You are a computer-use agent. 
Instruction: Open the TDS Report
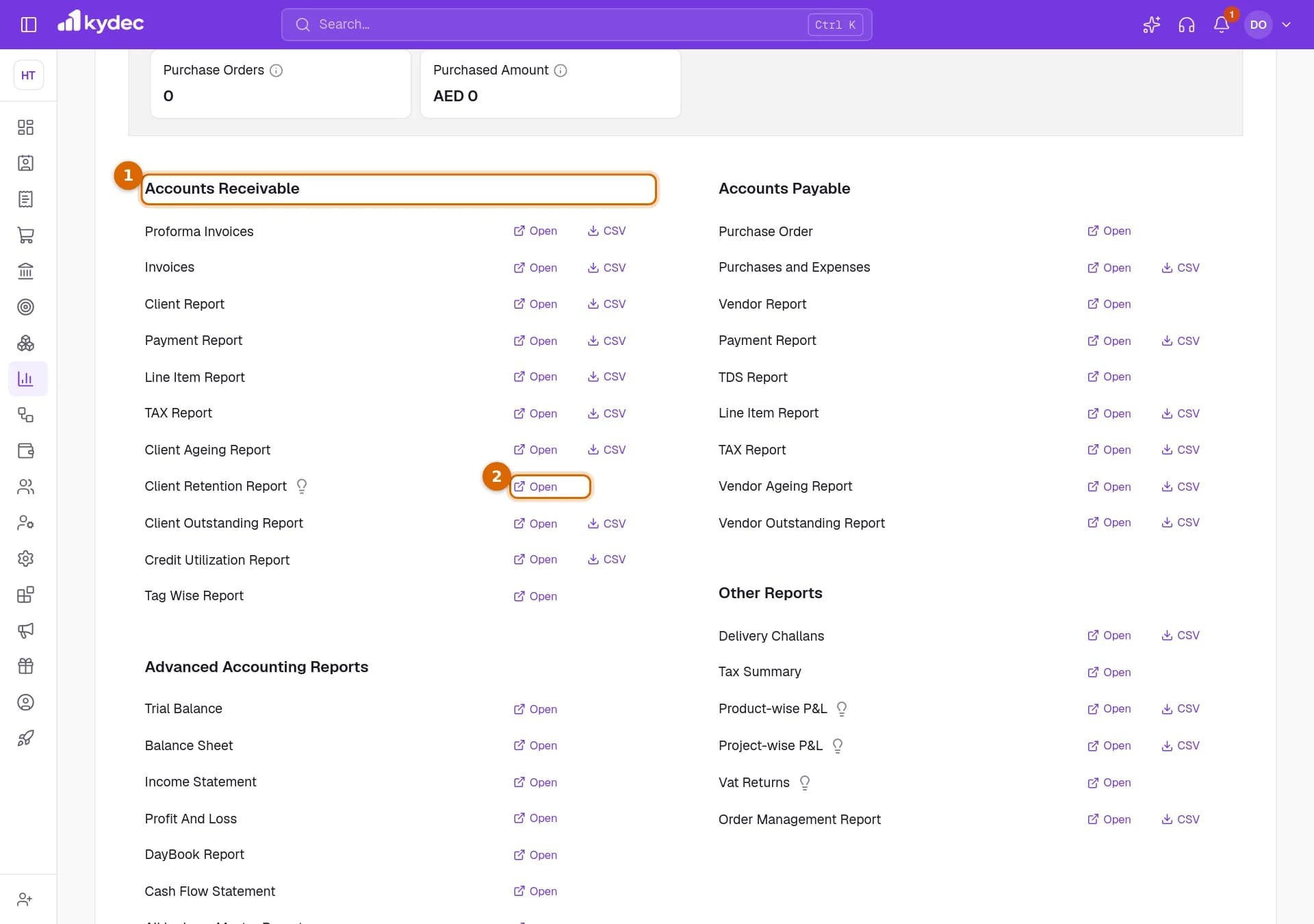pyautogui.click(x=1109, y=376)
